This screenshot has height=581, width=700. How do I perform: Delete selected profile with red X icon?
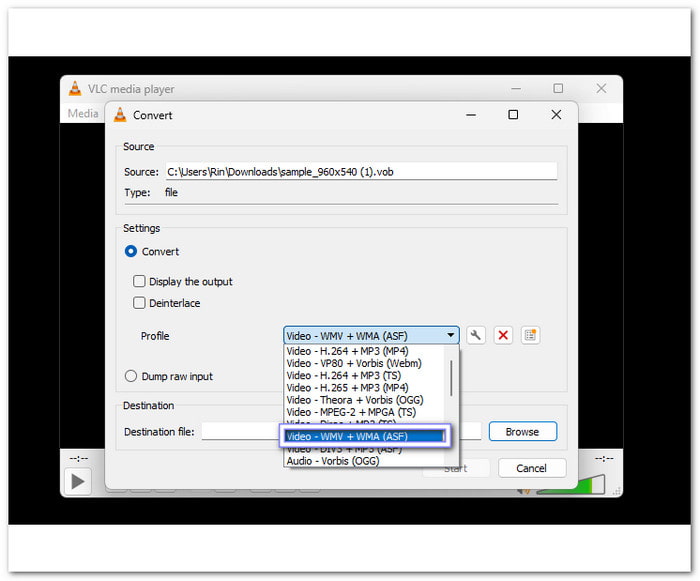click(x=503, y=335)
